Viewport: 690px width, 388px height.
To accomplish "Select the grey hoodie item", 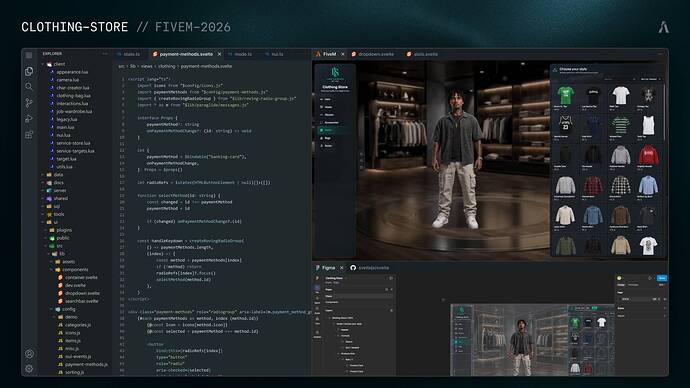I will 620,156.
